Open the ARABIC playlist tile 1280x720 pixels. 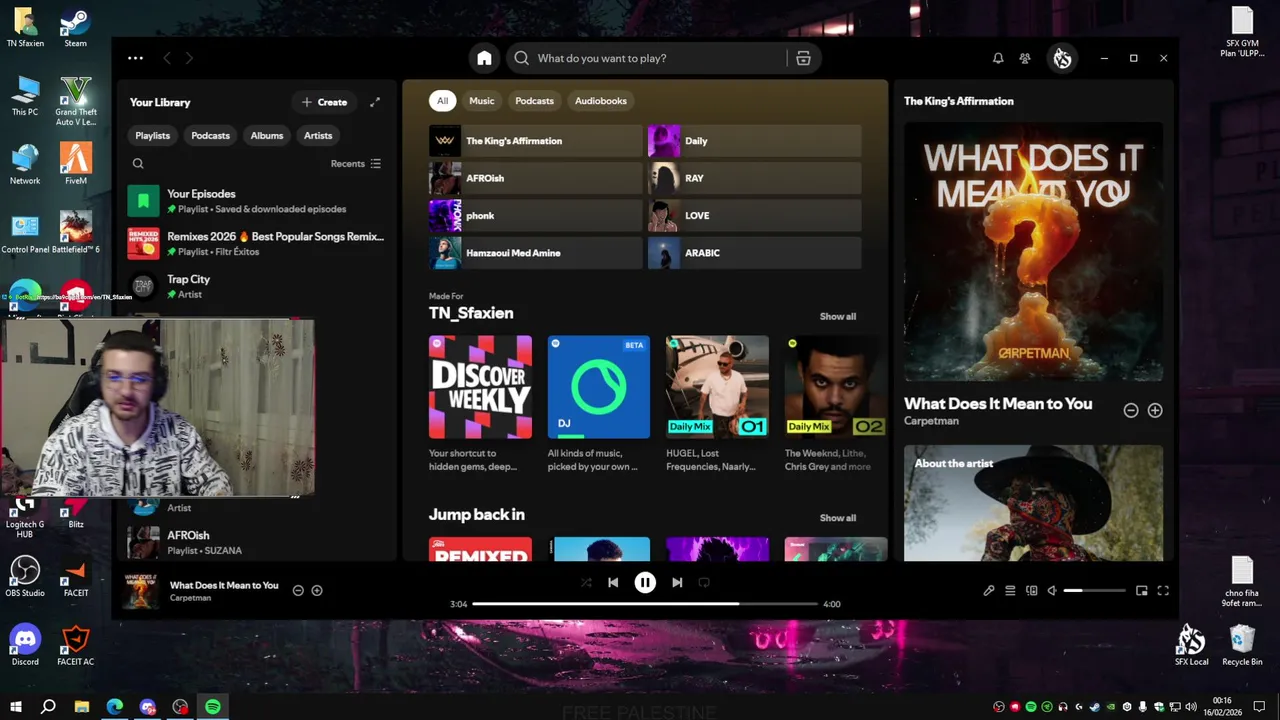754,253
